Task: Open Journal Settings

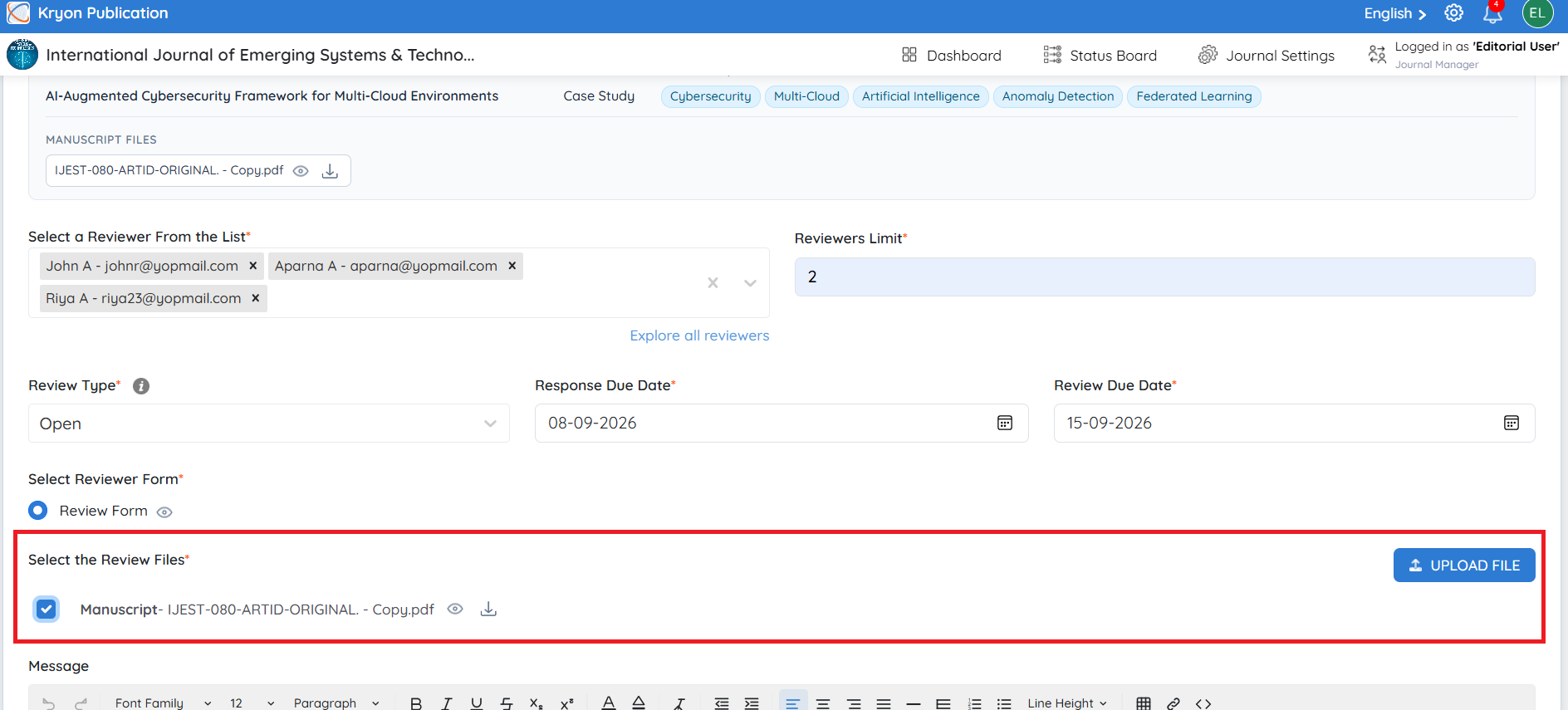Action: (1267, 55)
